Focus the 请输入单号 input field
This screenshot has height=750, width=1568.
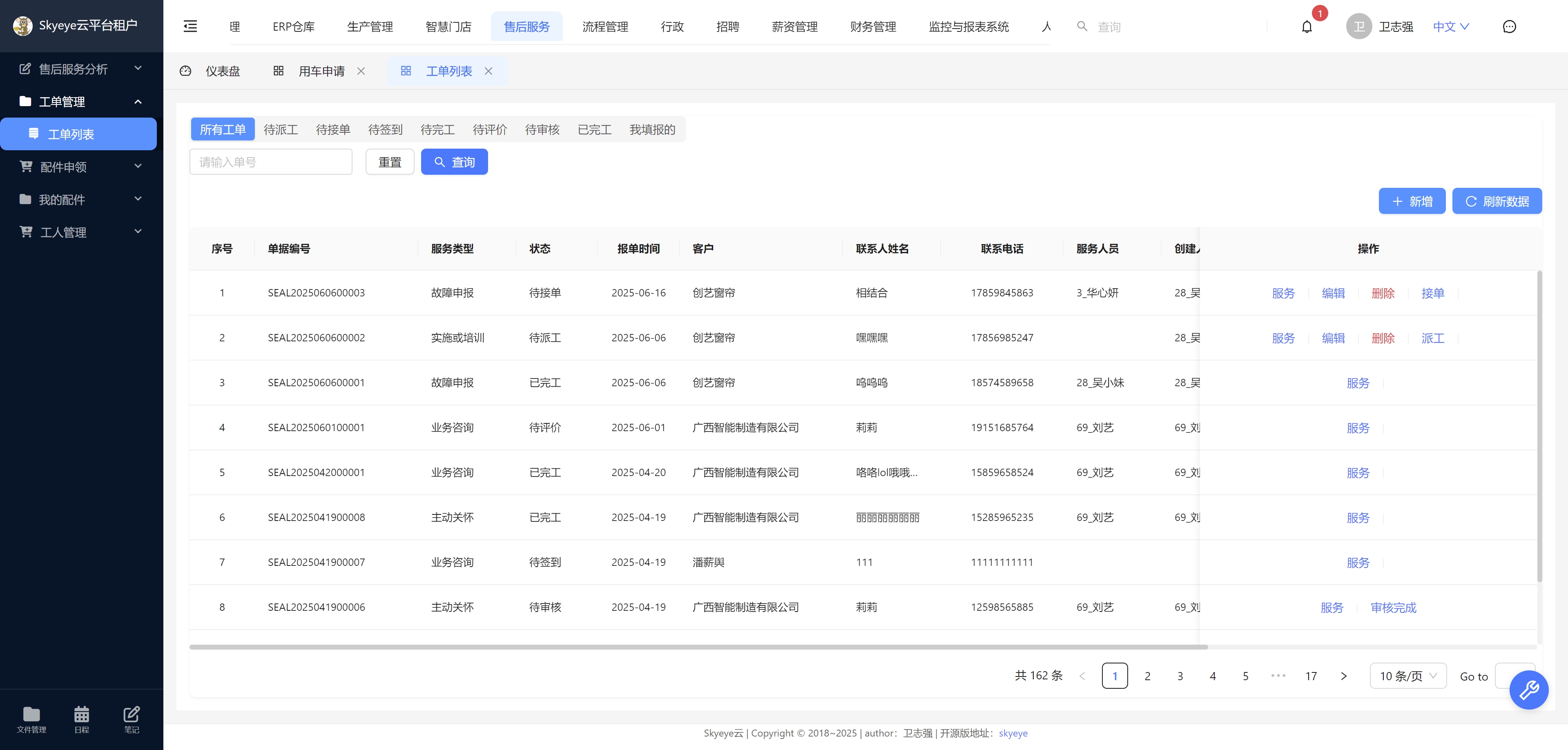[271, 162]
